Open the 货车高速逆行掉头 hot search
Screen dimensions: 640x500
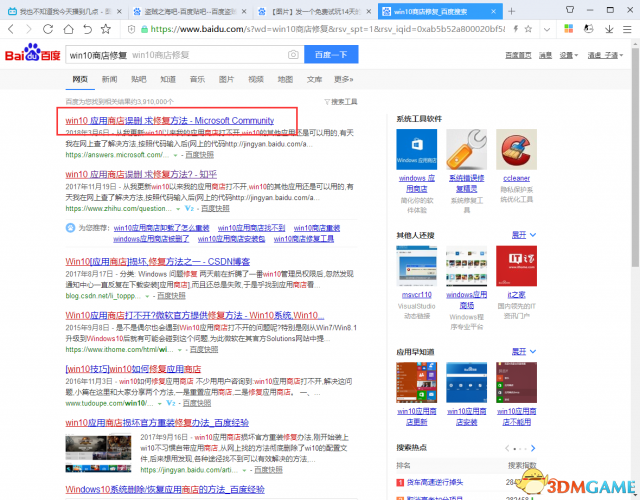click(x=435, y=482)
